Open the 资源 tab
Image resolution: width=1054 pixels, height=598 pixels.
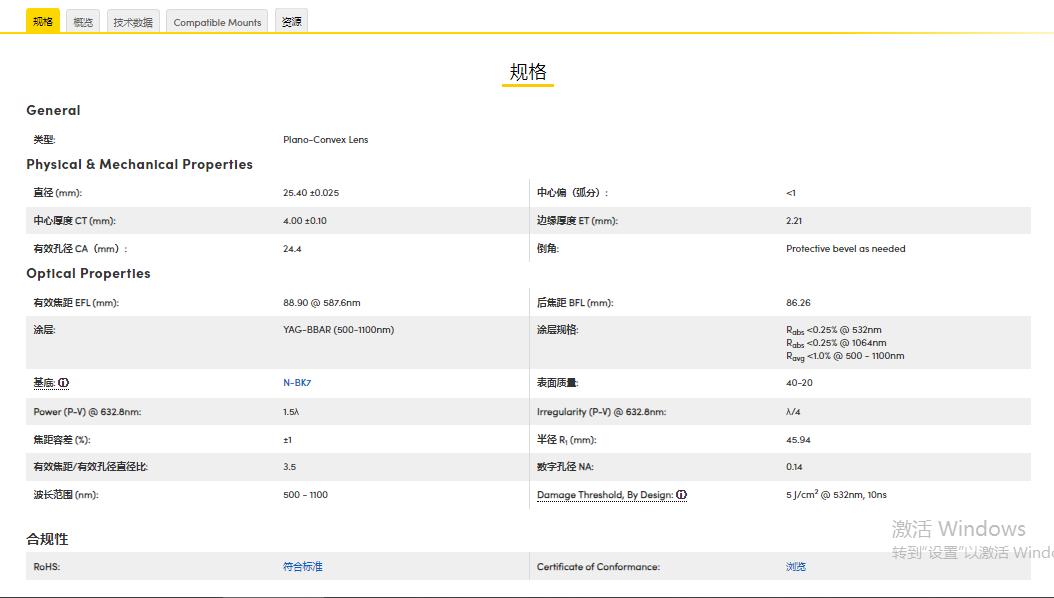click(x=290, y=20)
